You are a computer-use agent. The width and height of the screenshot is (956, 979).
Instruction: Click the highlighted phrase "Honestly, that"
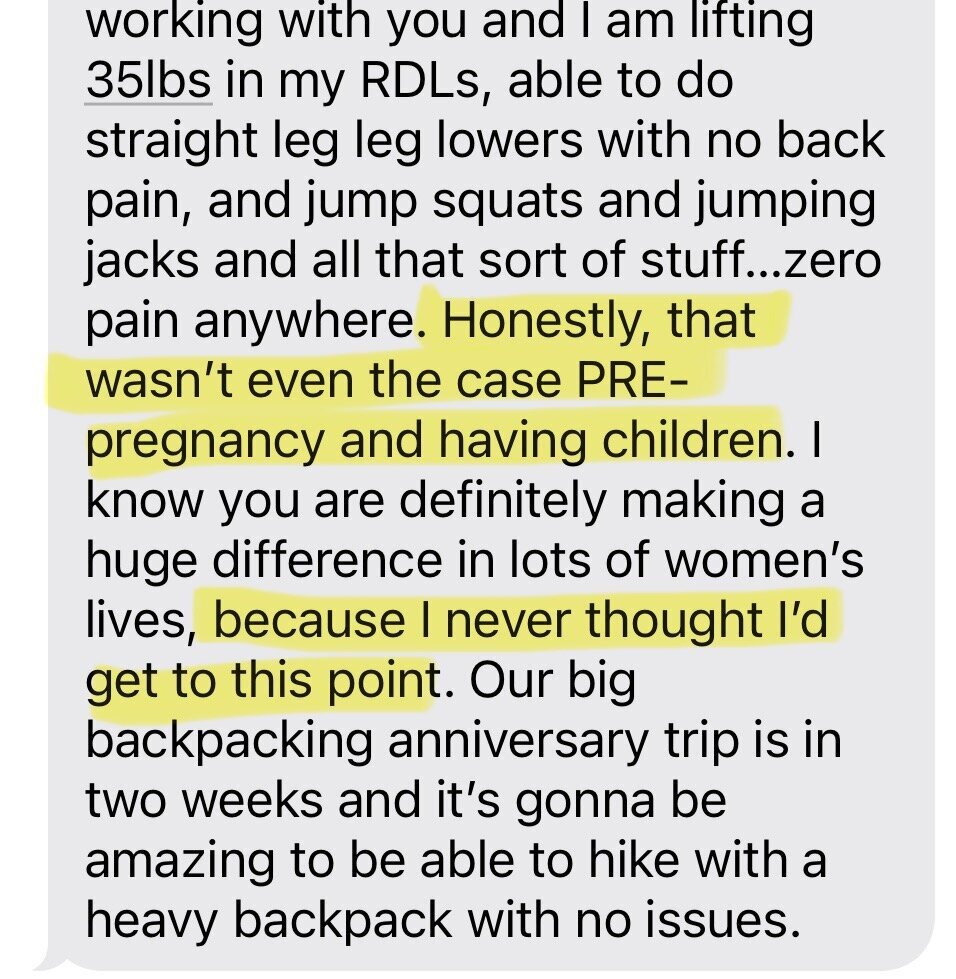coord(600,323)
